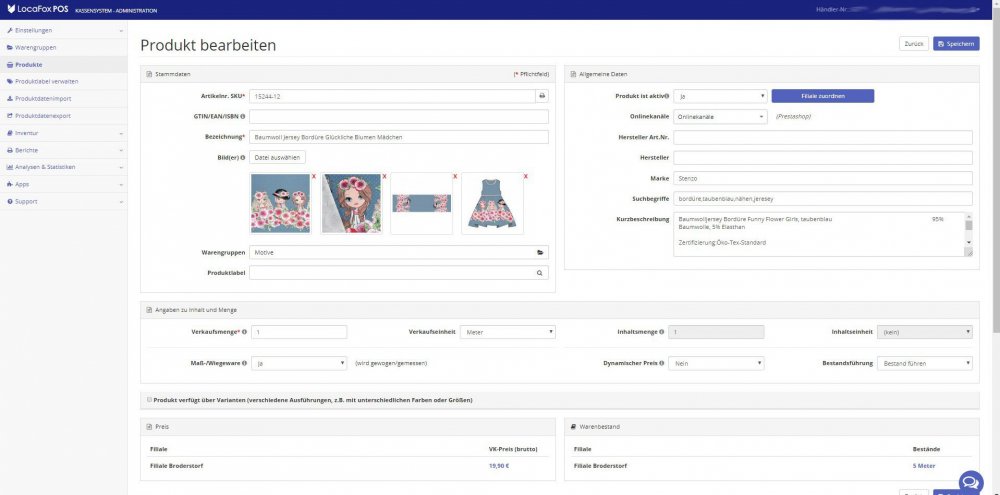The width and height of the screenshot is (1000, 495).
Task: Click the Allgemeine Daten panel header icon
Action: tap(573, 74)
